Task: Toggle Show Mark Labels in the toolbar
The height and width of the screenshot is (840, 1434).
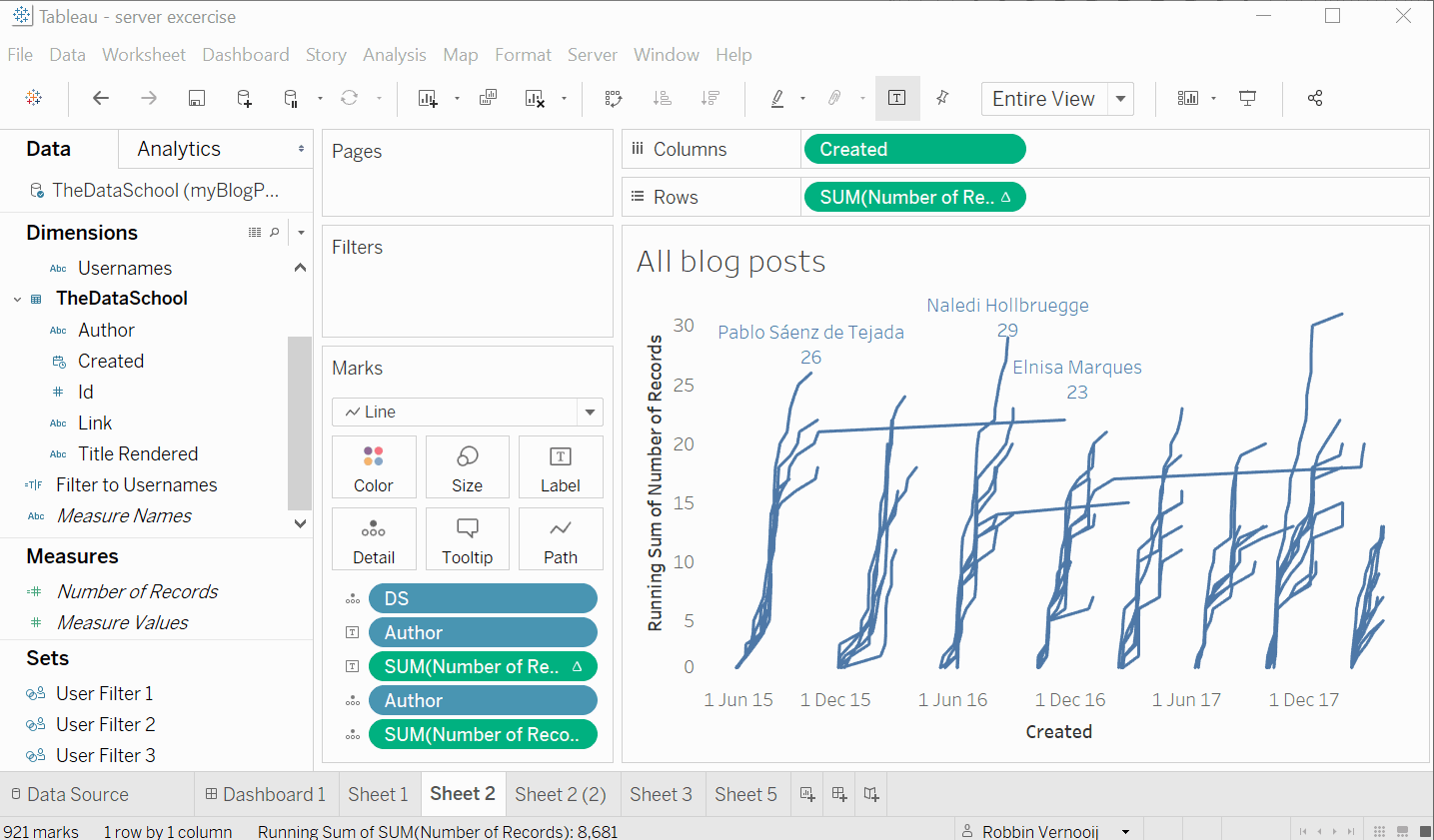Action: coord(896,98)
